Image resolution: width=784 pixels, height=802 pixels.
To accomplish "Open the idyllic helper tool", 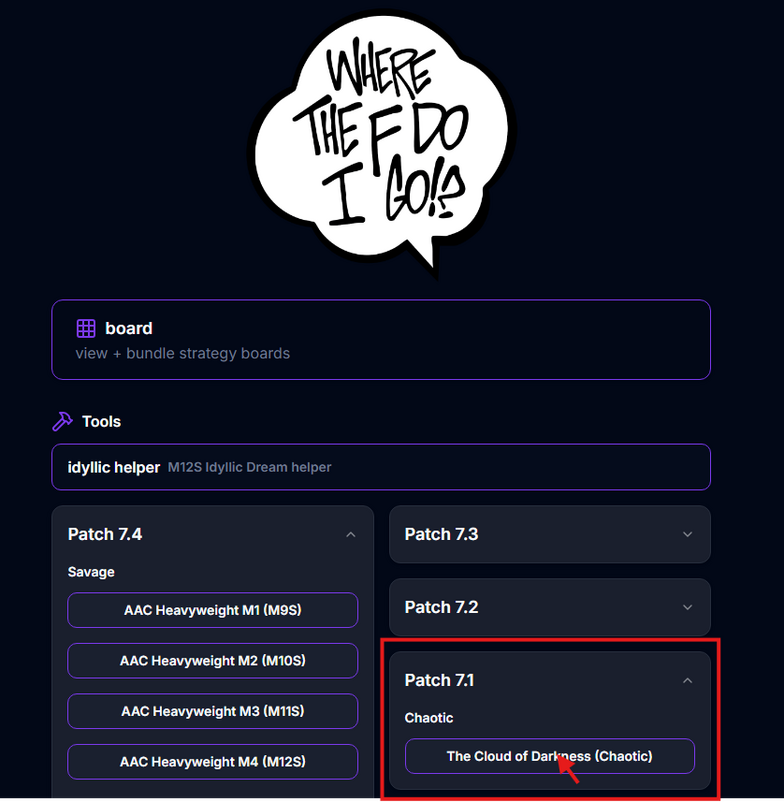I will click(x=381, y=467).
